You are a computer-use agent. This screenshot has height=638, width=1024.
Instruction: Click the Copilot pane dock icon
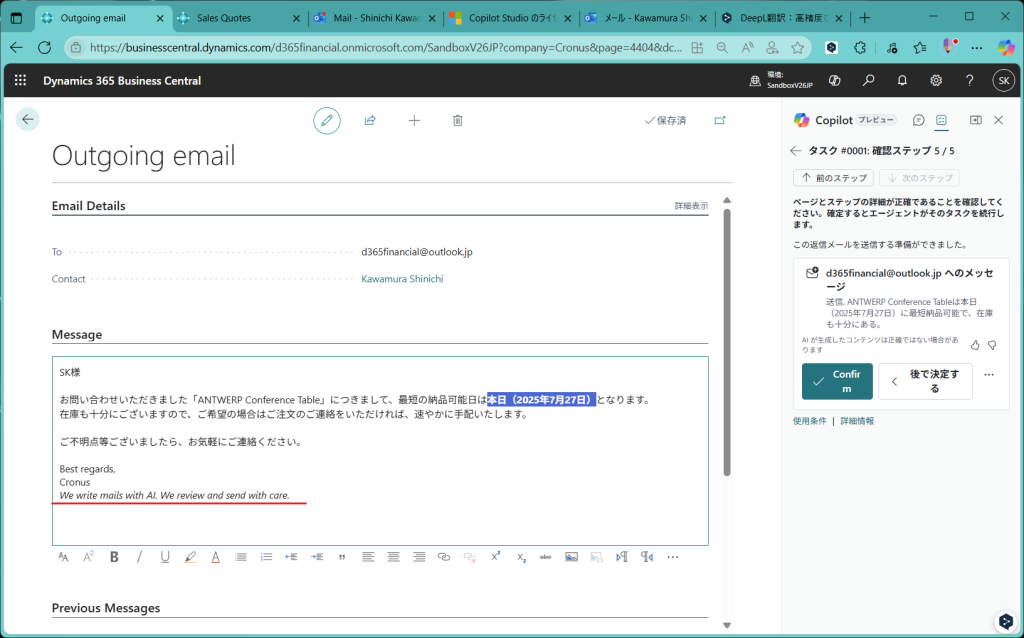(976, 120)
